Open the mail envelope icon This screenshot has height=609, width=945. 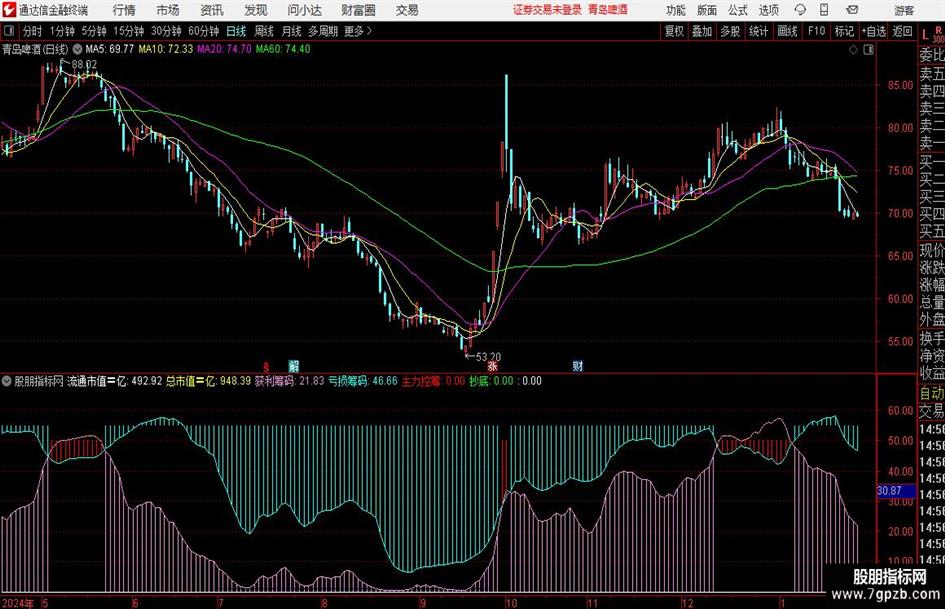[852, 10]
